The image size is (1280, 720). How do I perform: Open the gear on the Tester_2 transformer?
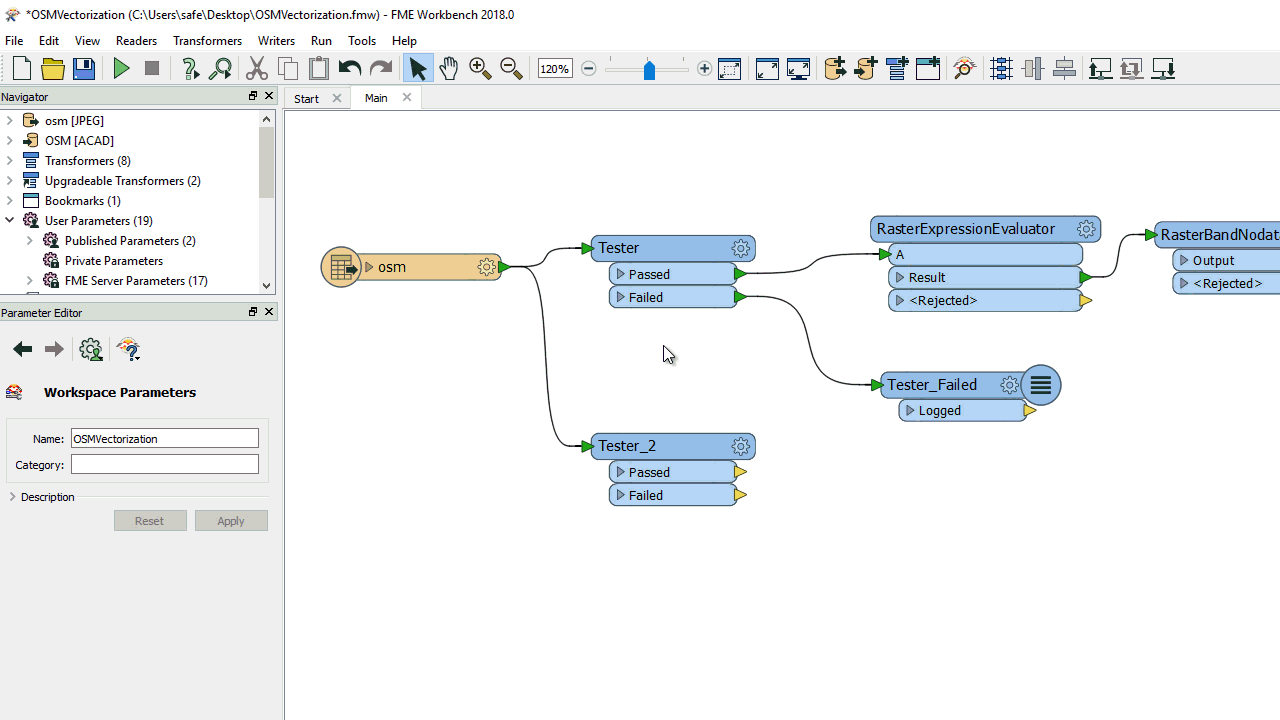tap(741, 447)
